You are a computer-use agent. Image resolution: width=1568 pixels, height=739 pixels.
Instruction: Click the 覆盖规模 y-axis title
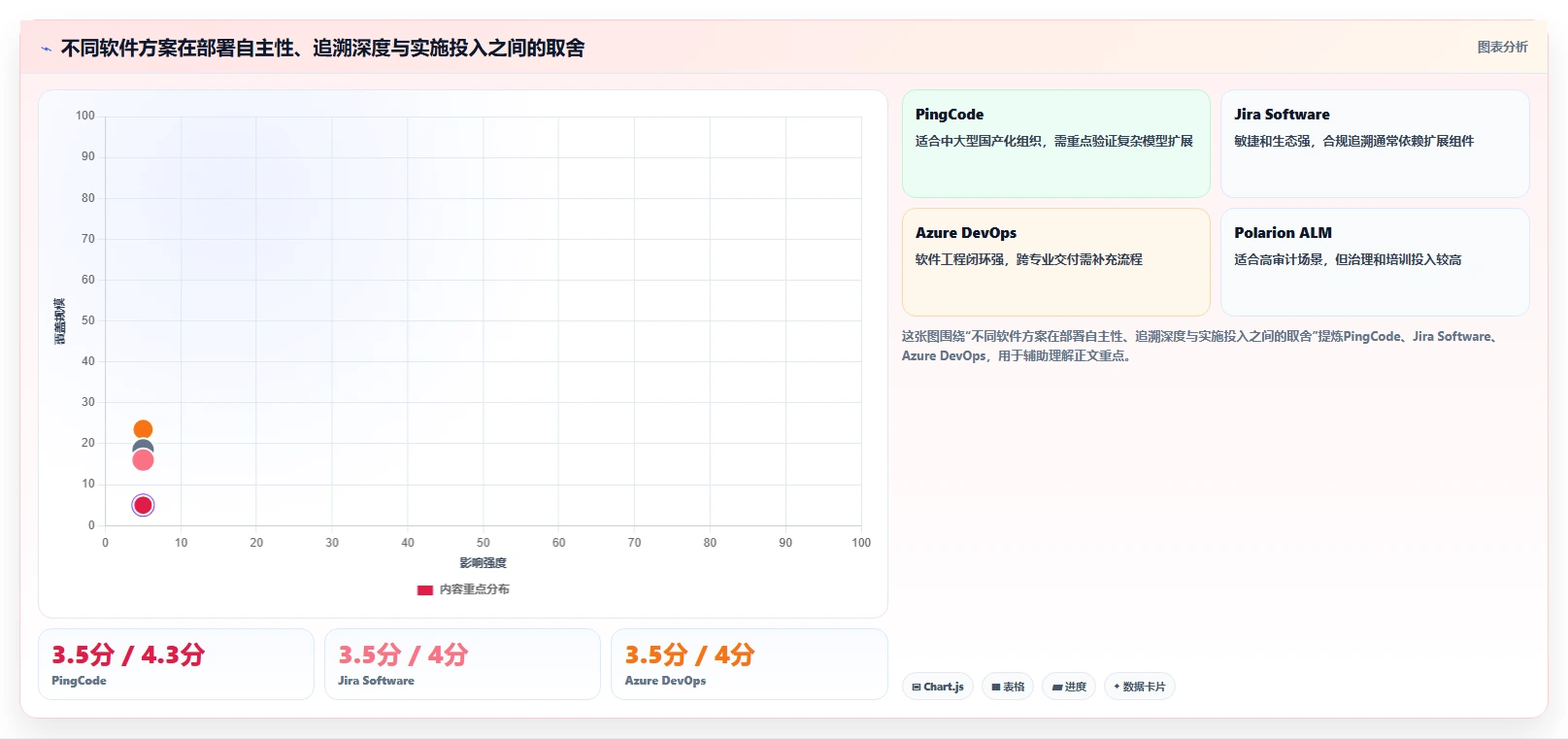tap(60, 320)
